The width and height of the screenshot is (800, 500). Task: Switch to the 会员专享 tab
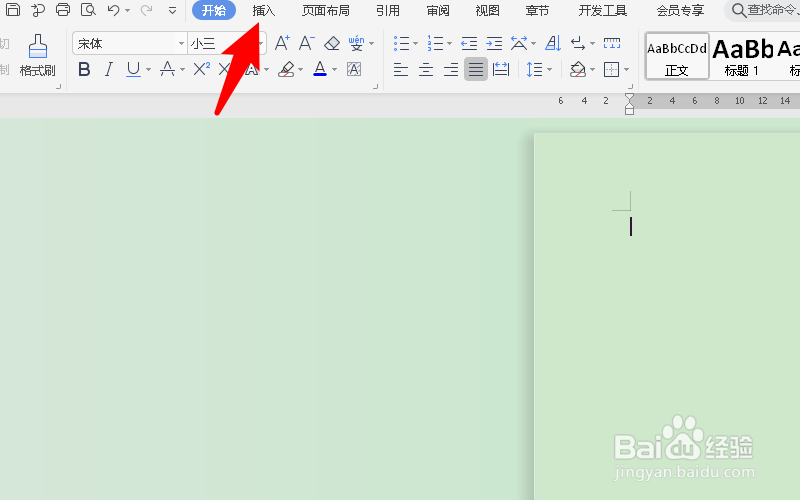pos(680,10)
